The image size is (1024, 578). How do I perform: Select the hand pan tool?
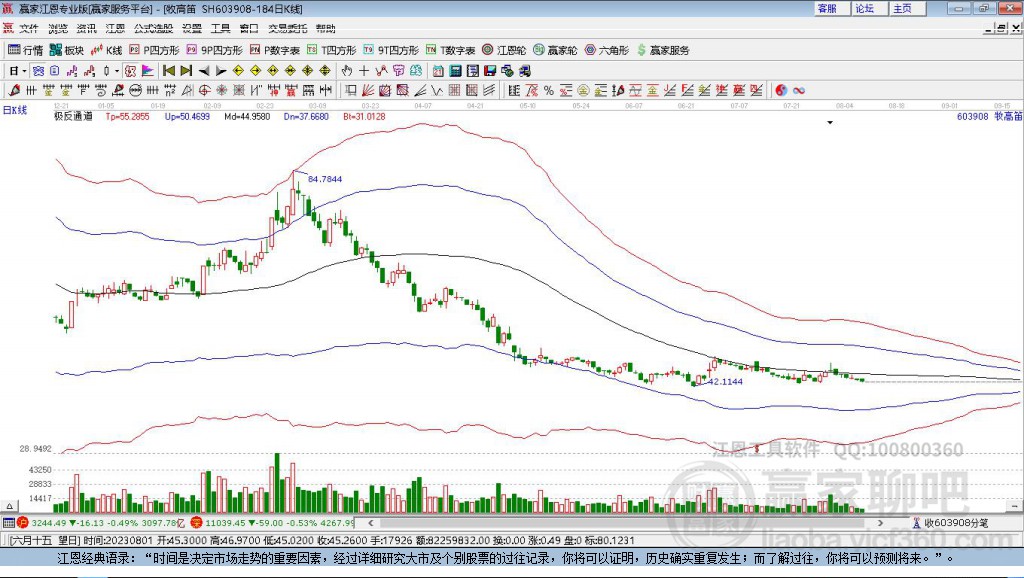pyautogui.click(x=346, y=71)
